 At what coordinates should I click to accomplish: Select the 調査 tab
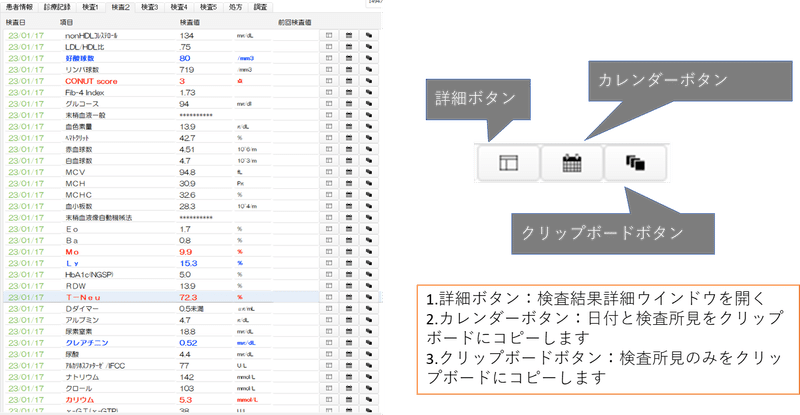click(260, 7)
